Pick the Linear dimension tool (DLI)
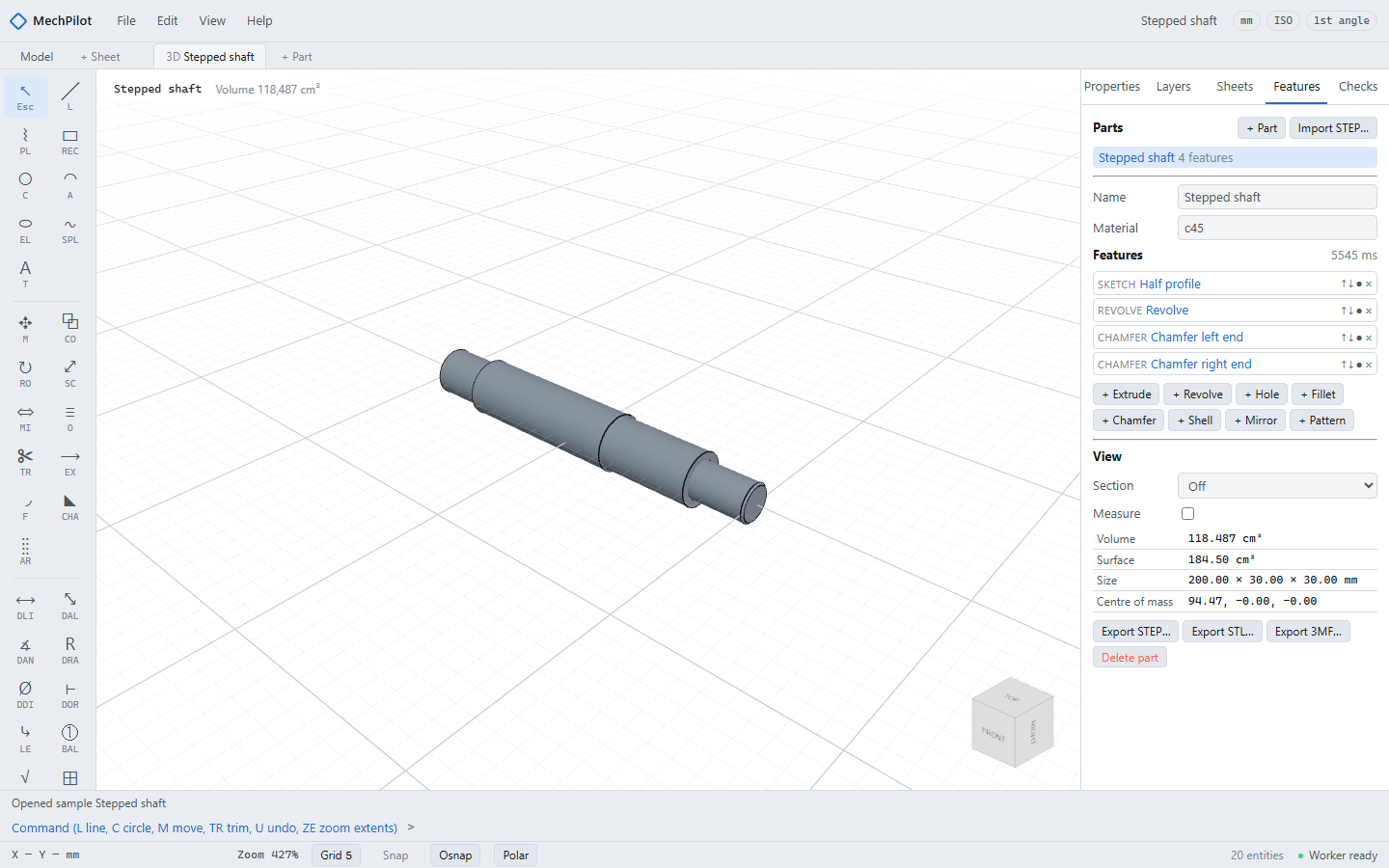1389x868 pixels. point(25,606)
